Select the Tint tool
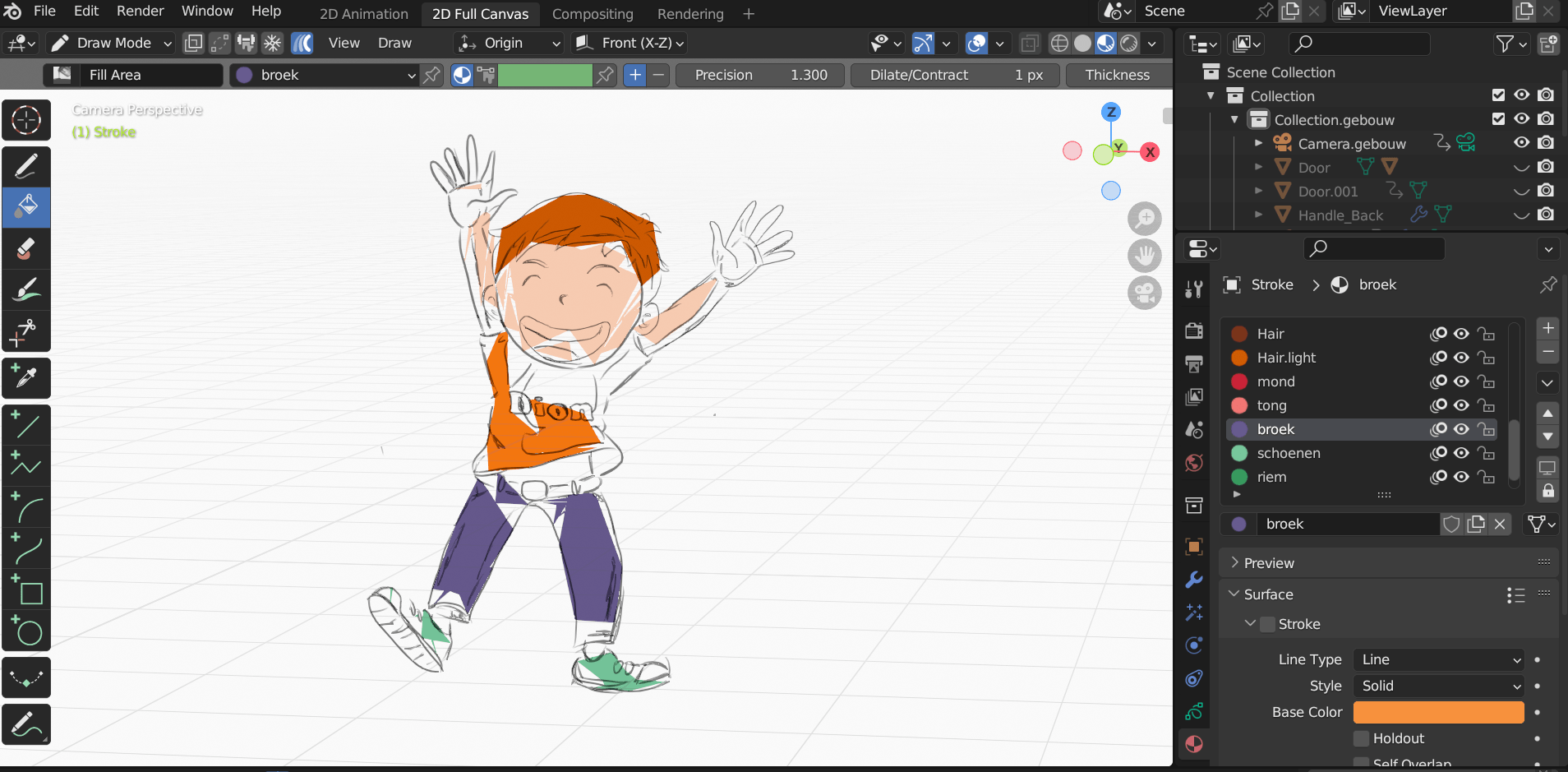The width and height of the screenshot is (1568, 772). point(26,289)
